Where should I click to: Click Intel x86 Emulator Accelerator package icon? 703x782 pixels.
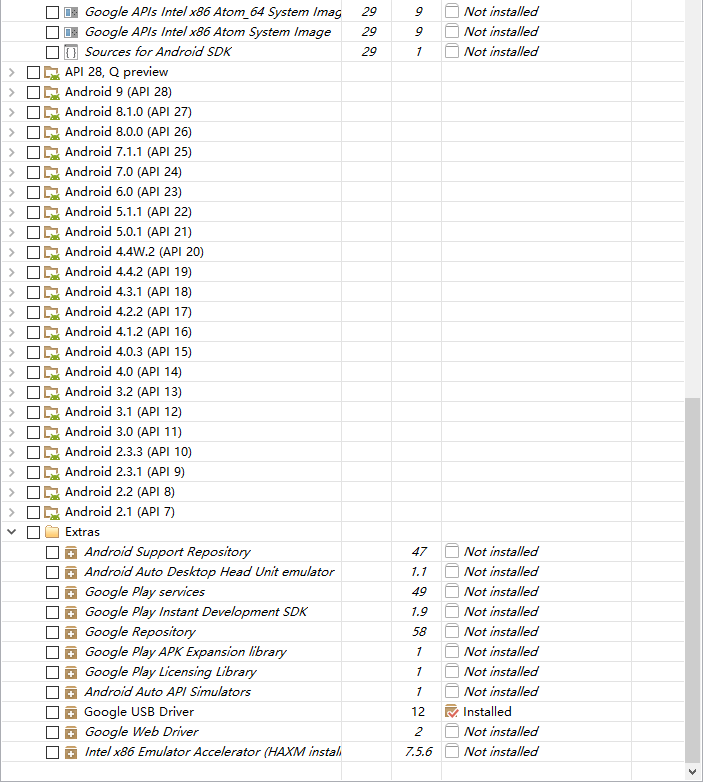tap(71, 752)
